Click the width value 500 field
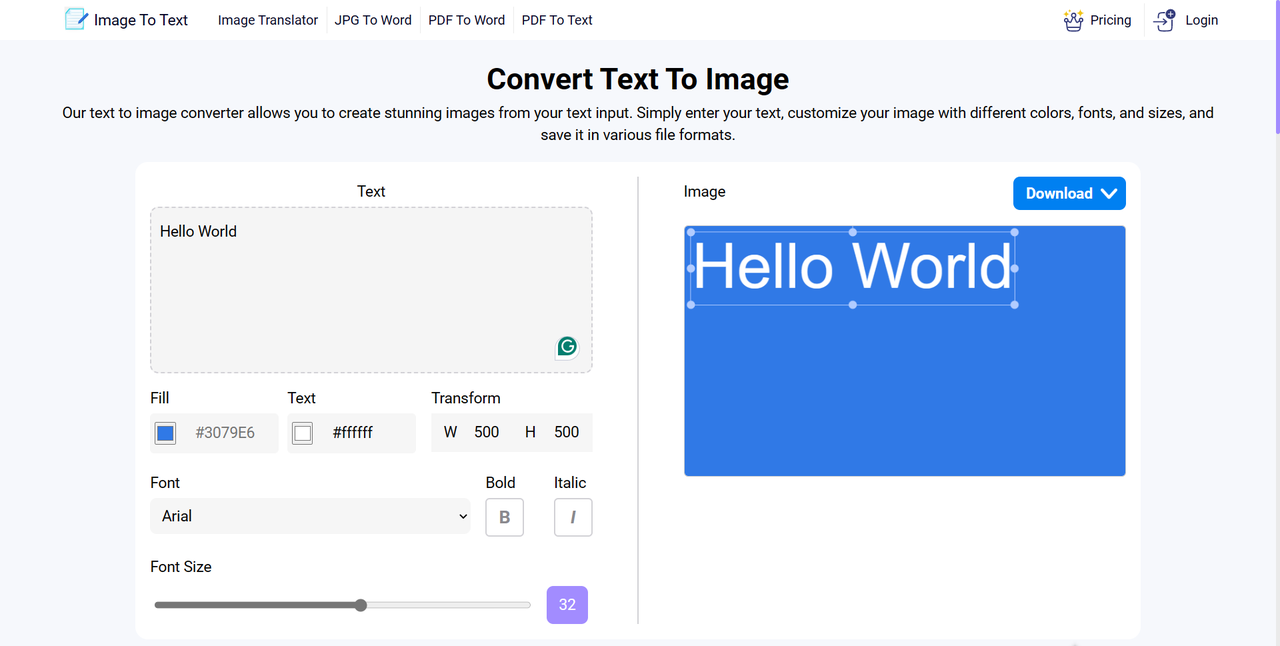The width and height of the screenshot is (1280, 646). pos(487,432)
